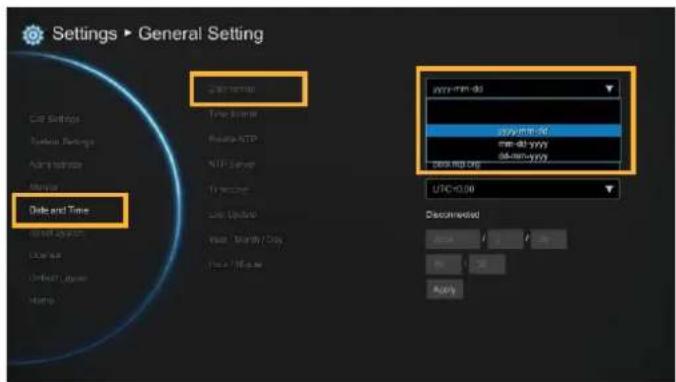Click the Apply button
The height and width of the screenshot is (382, 676).
tap(444, 290)
